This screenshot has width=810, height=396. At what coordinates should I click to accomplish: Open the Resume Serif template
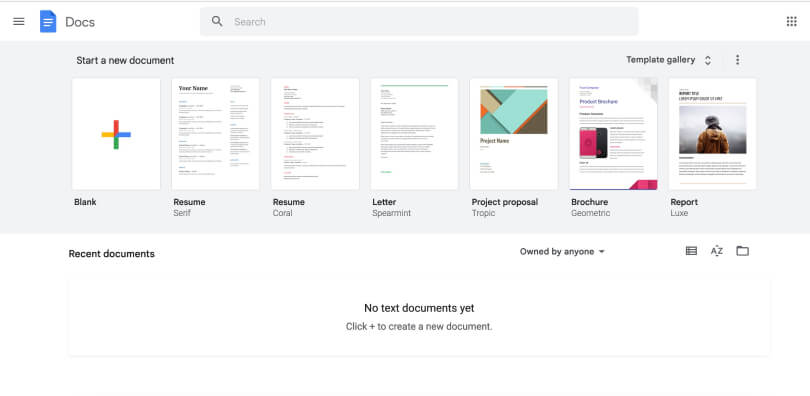[215, 134]
